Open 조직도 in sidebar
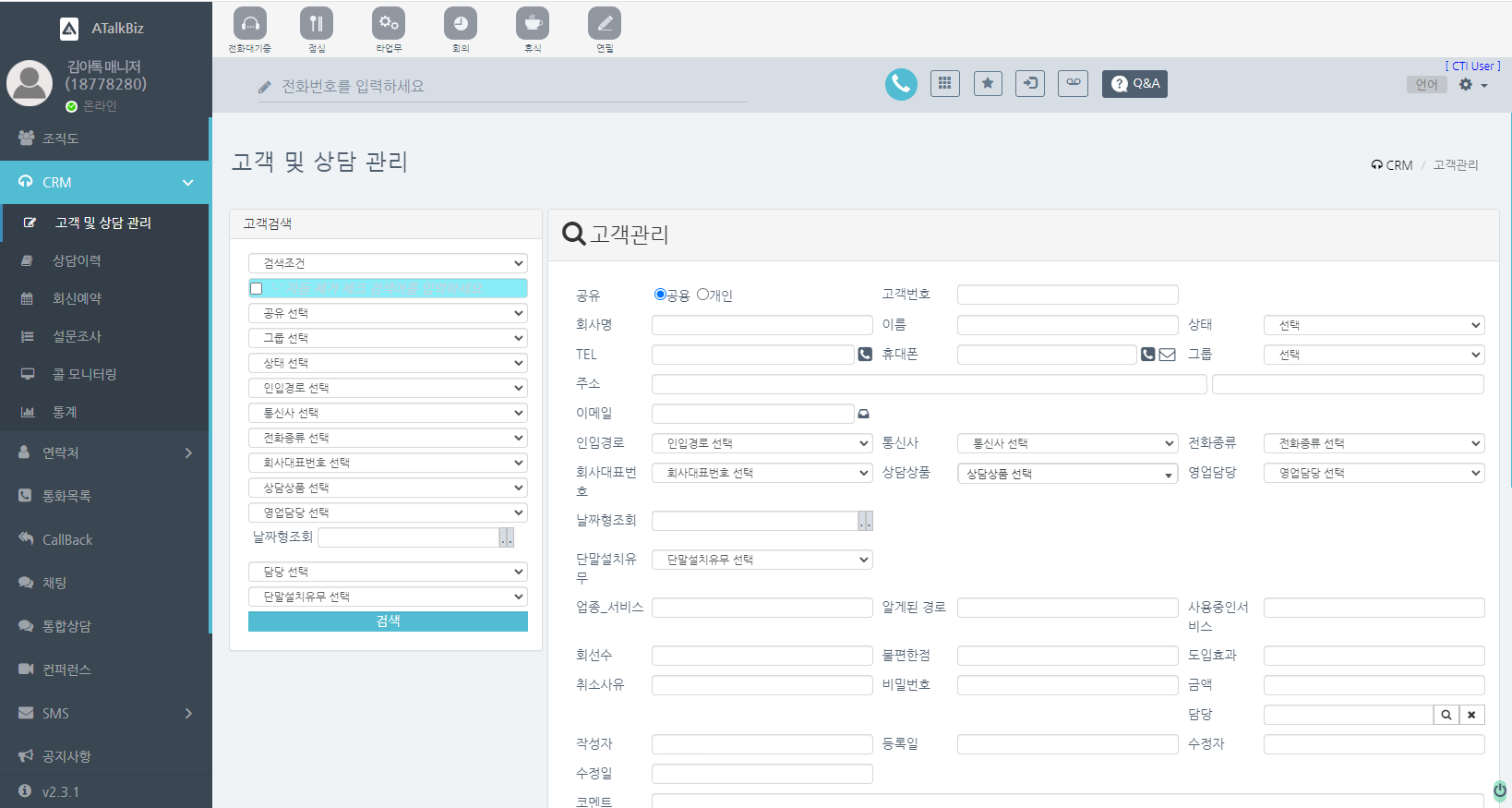This screenshot has width=1512, height=808. point(104,139)
